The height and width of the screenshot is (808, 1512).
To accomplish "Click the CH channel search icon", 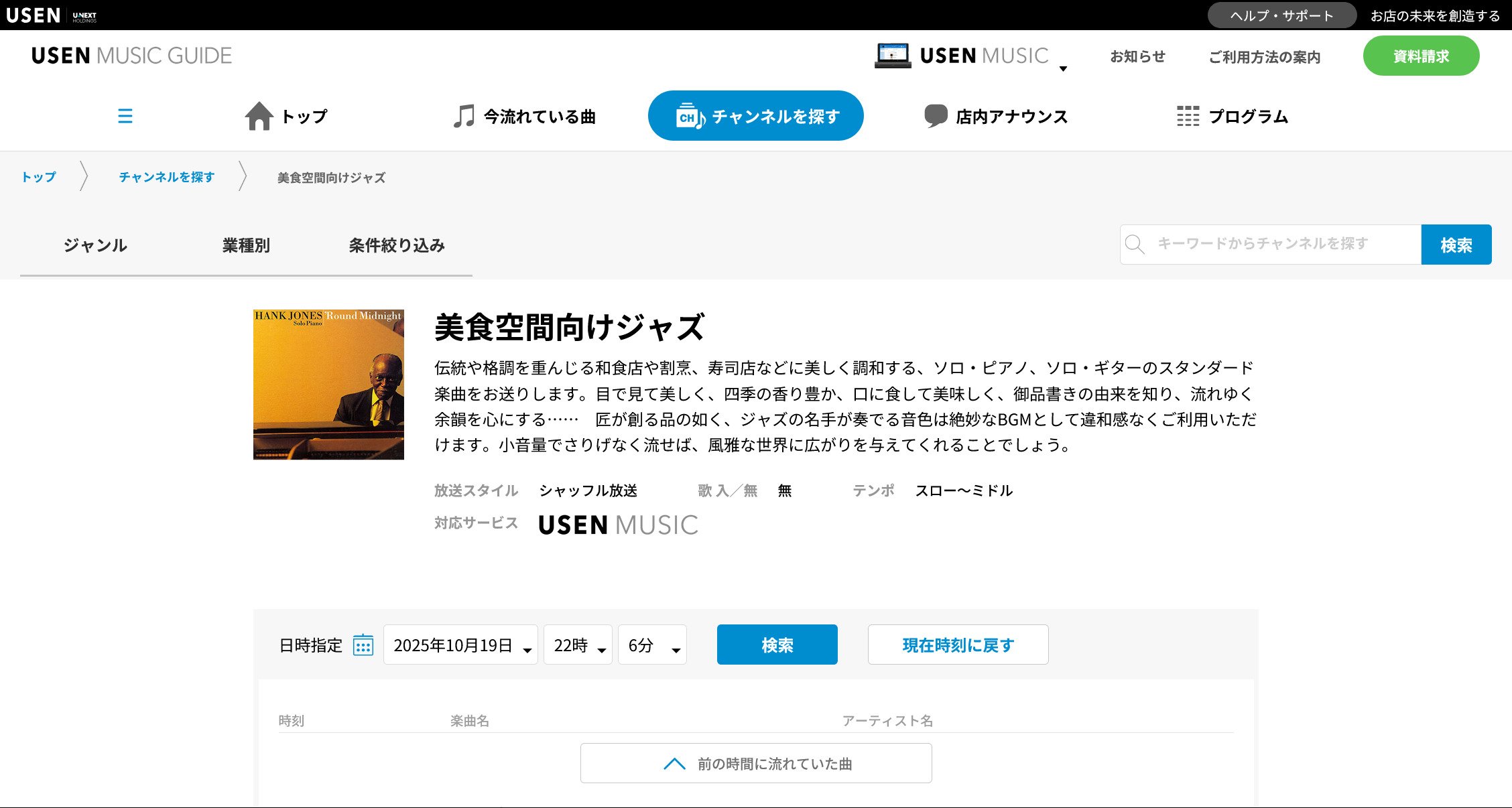I will tap(690, 117).
